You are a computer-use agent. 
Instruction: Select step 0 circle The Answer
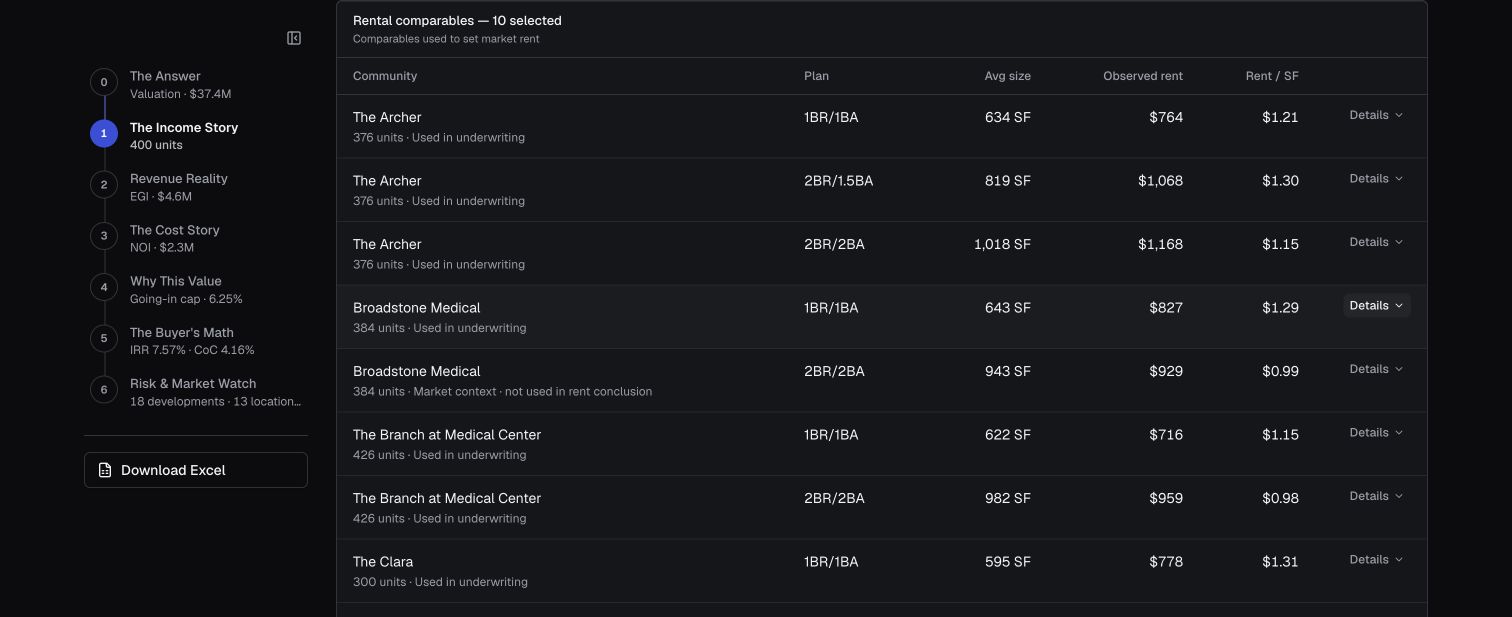coord(104,83)
